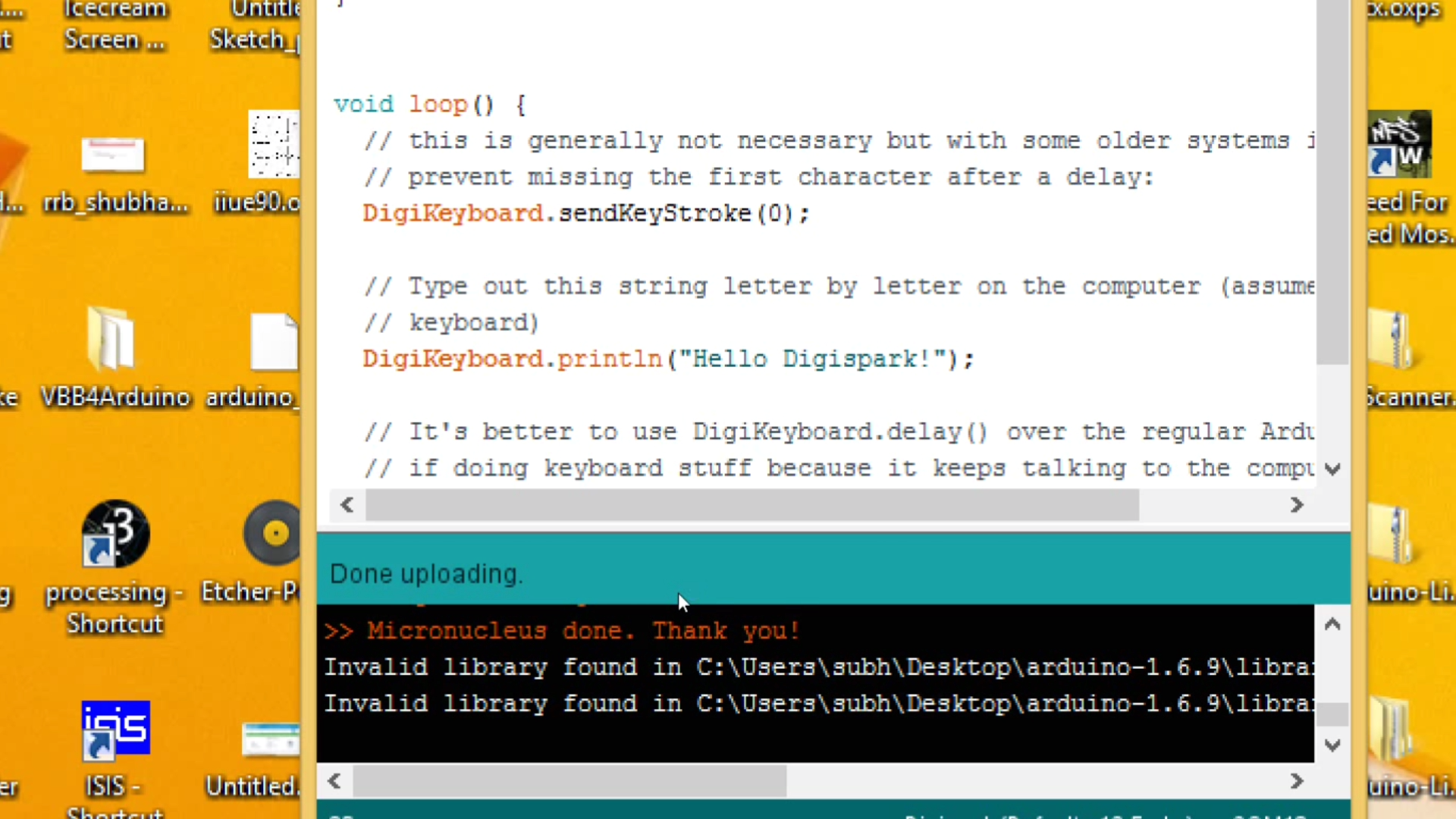Screen dimensions: 1456x819
Task: Scroll right using the bottom scrollbar
Action: pos(1295,781)
